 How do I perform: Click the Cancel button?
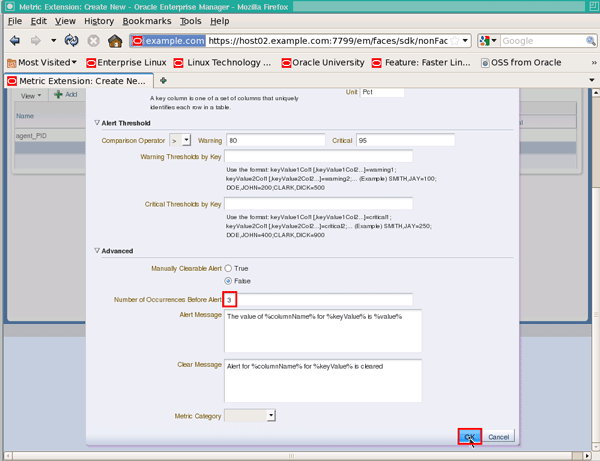[x=498, y=437]
